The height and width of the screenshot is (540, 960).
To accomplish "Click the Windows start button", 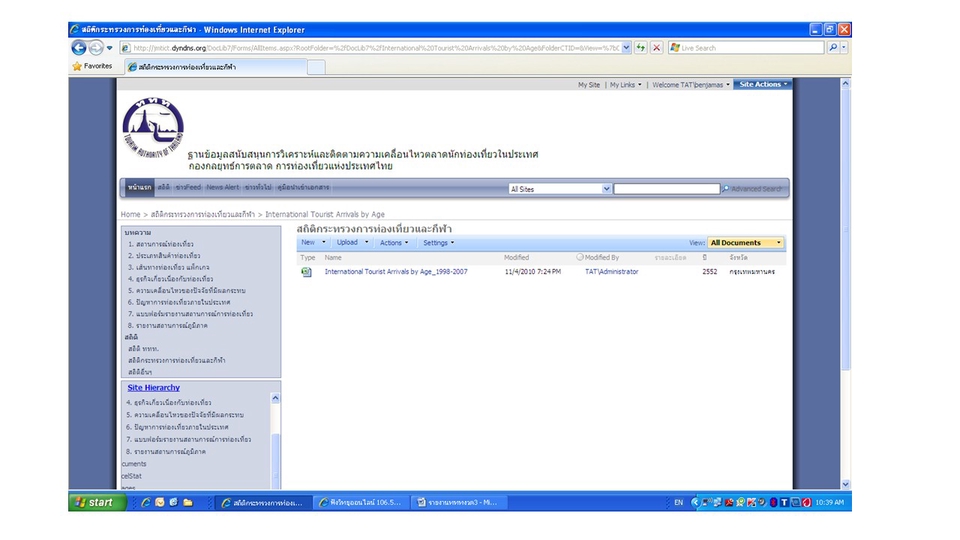I will (97, 502).
